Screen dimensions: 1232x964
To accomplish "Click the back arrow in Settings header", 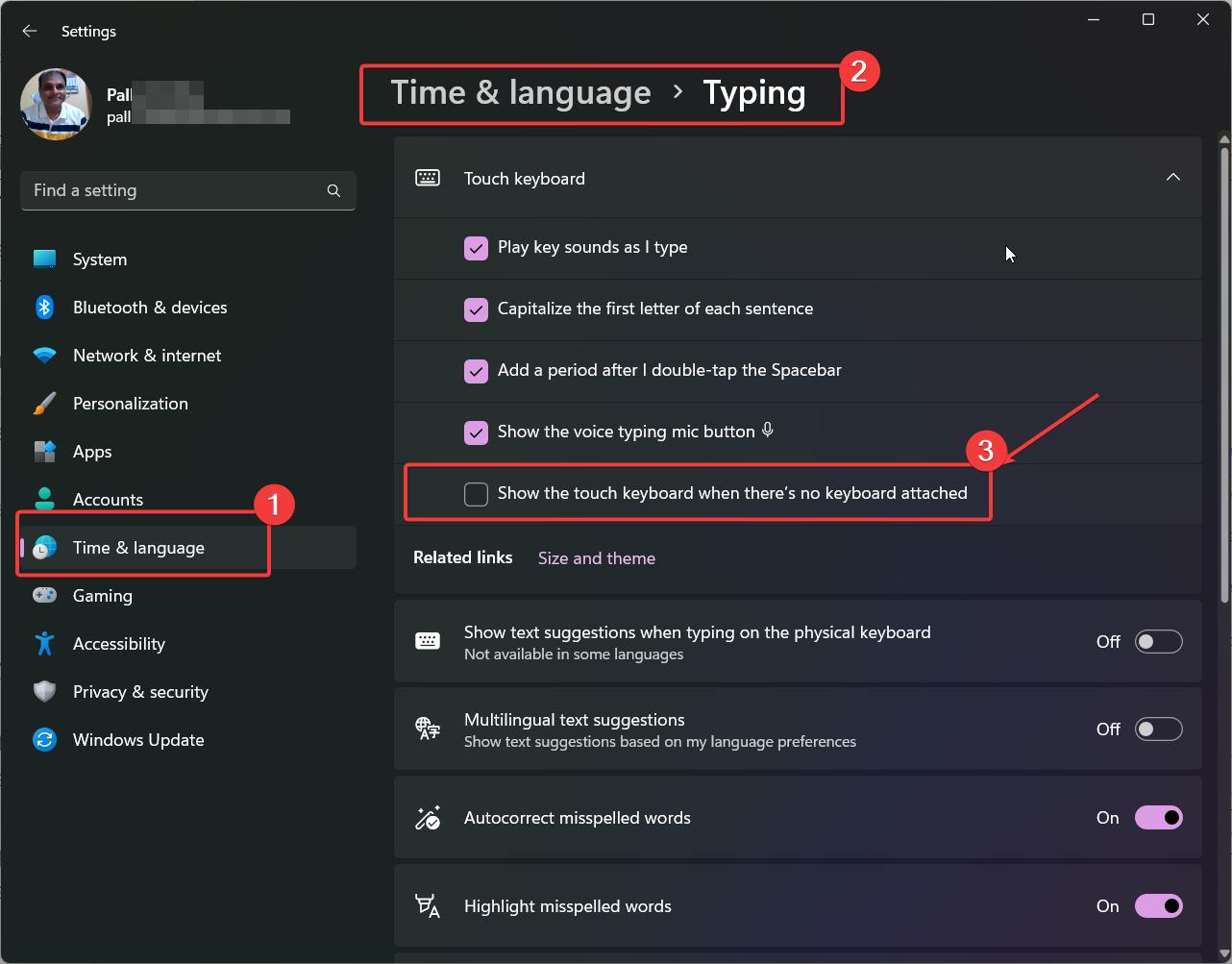I will 30,31.
